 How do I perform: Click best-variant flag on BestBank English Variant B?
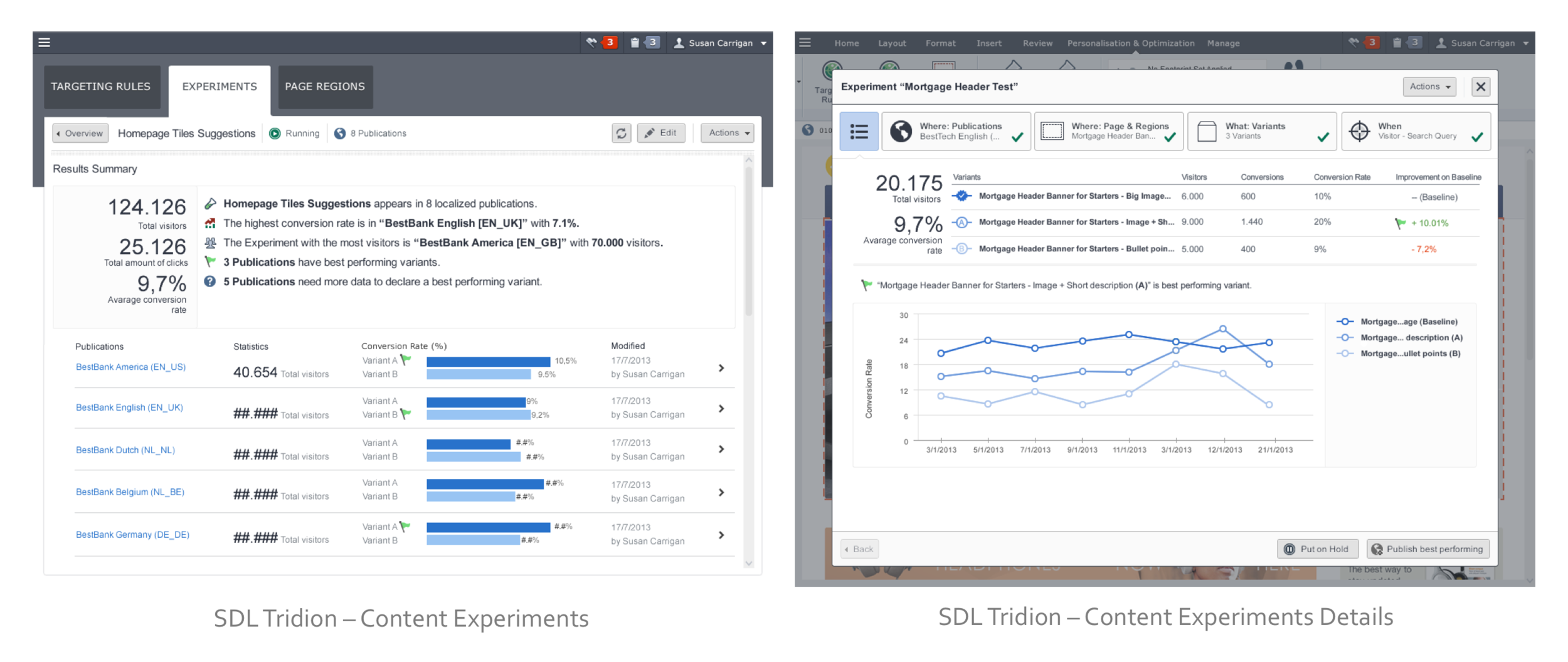point(406,414)
